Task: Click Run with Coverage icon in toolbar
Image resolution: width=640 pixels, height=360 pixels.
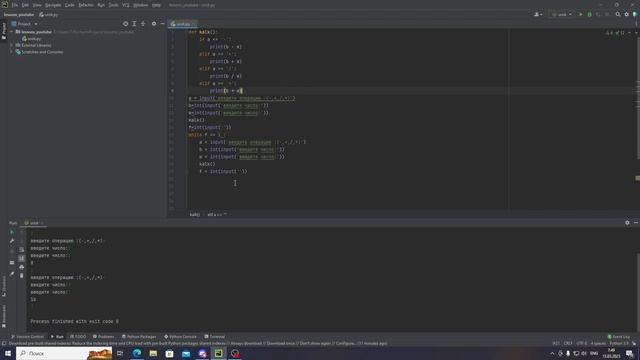Action: tap(598, 15)
